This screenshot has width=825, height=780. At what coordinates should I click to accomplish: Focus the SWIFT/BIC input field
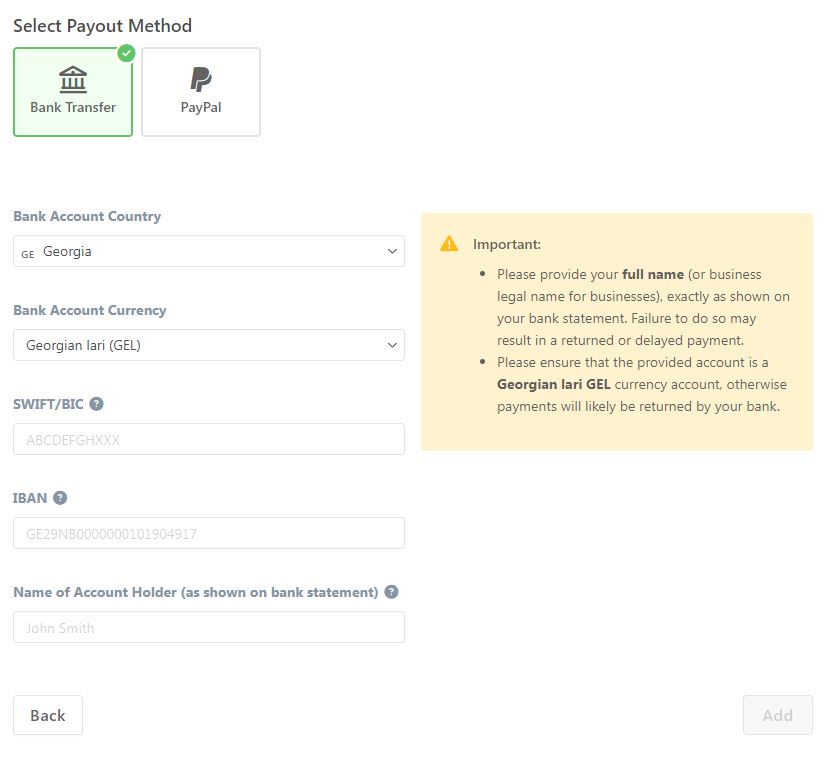209,439
